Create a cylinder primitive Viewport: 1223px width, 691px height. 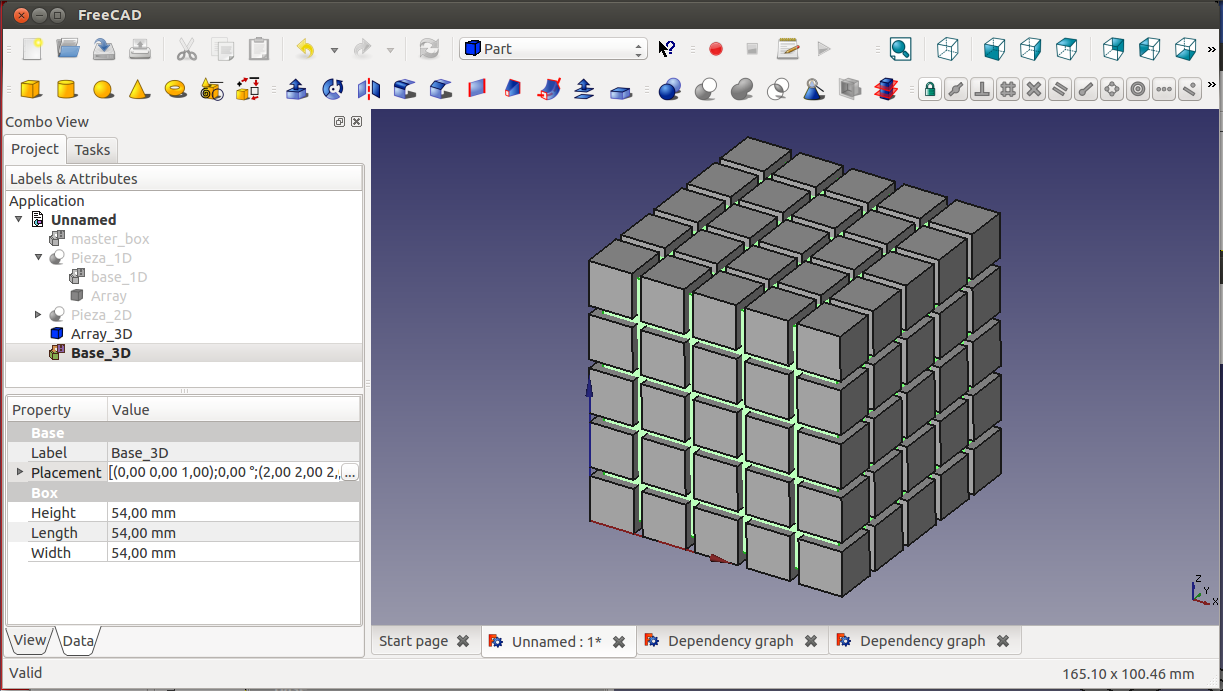click(x=67, y=89)
